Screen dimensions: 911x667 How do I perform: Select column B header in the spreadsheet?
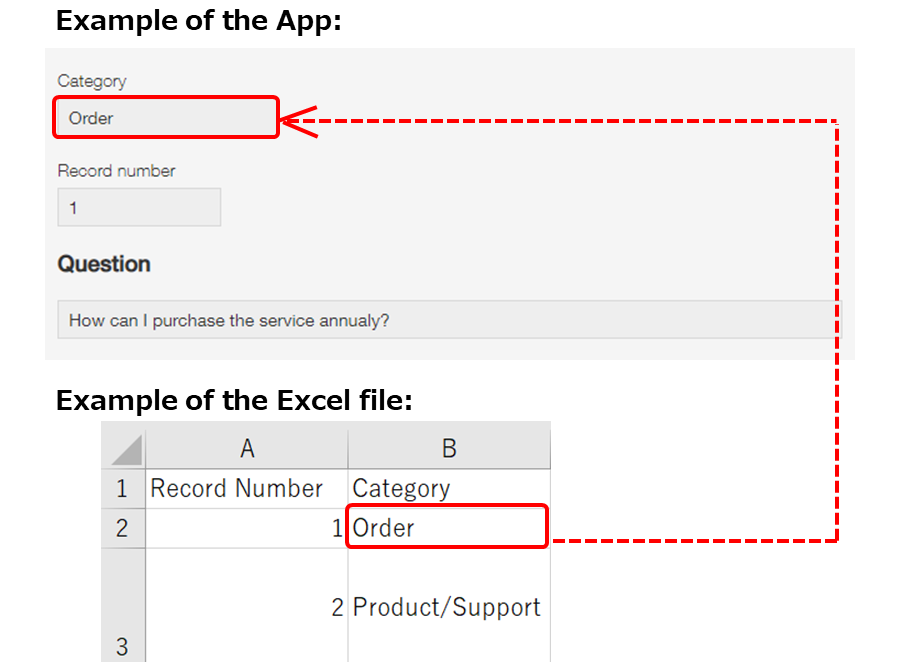pyautogui.click(x=448, y=447)
